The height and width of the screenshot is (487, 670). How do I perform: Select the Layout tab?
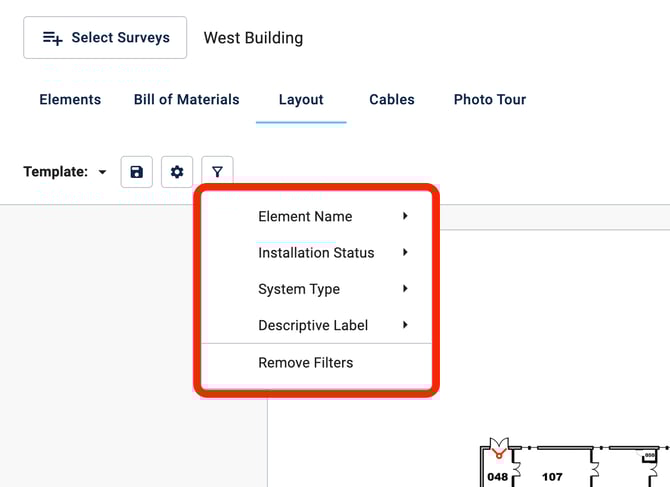tap(301, 100)
